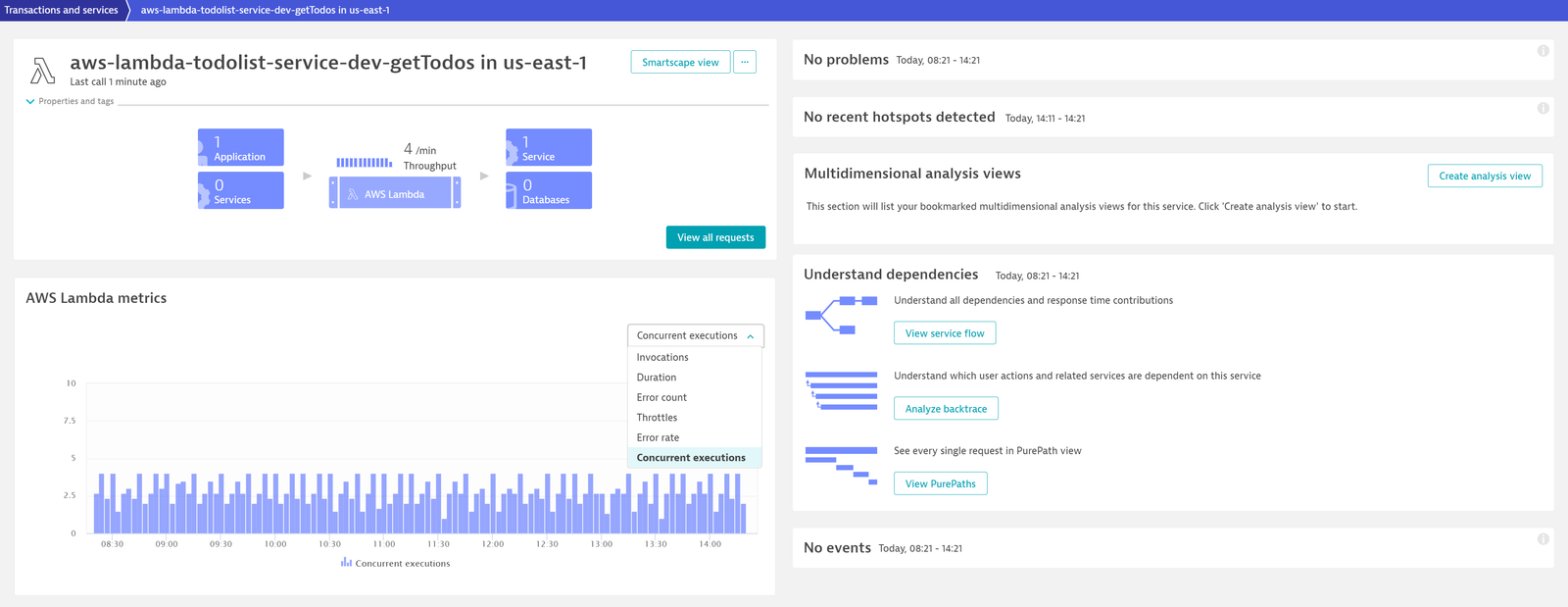The image size is (1568, 607).
Task: Expand Properties and tags section
Action: pos(70,101)
